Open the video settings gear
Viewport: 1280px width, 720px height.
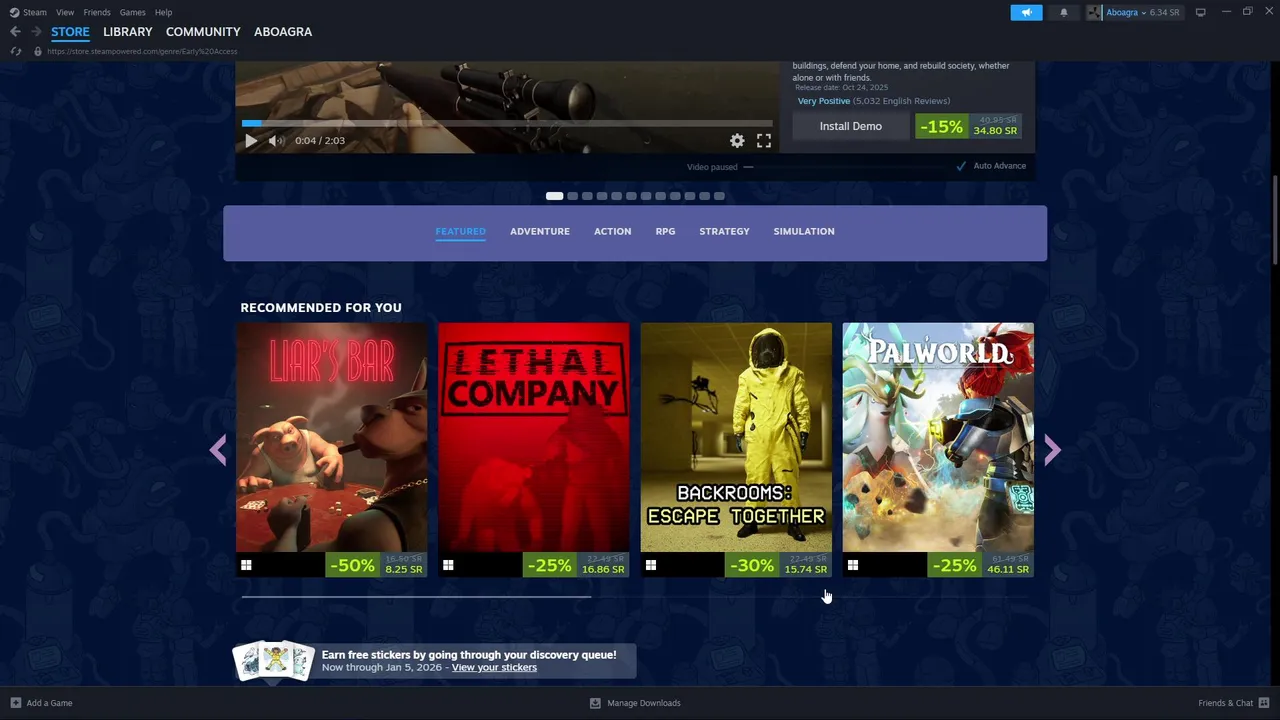click(737, 141)
